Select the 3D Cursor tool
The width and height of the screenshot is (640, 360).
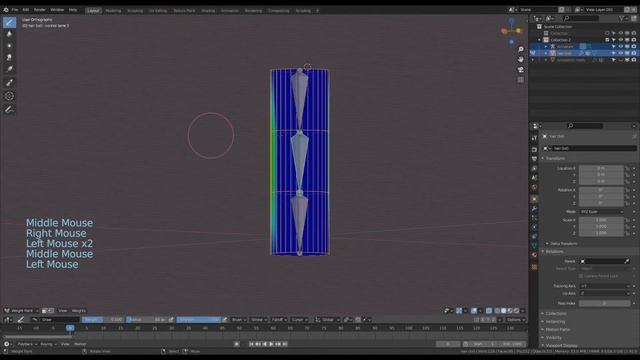(x=9, y=96)
